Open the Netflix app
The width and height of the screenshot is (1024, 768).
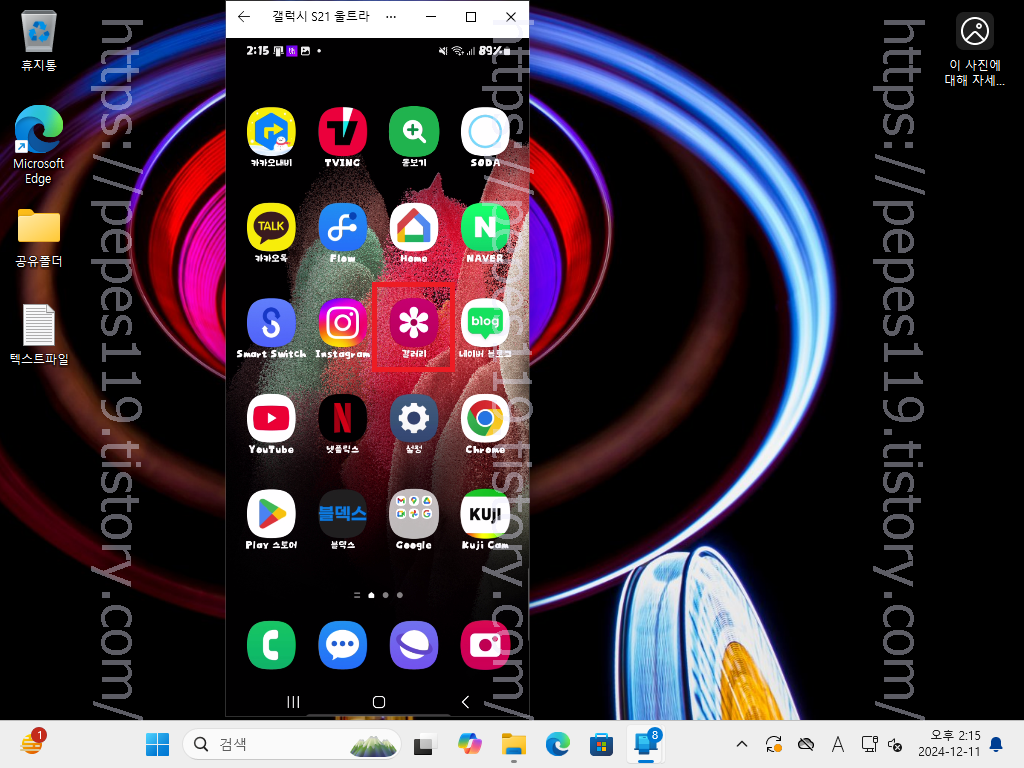click(342, 418)
